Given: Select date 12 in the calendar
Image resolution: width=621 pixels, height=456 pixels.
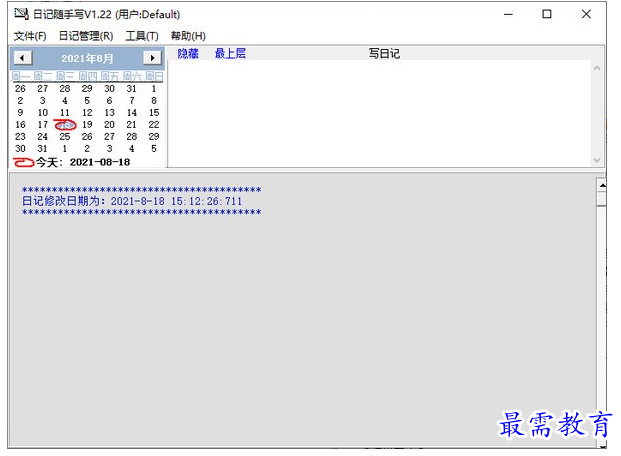Looking at the screenshot, I should [x=87, y=113].
